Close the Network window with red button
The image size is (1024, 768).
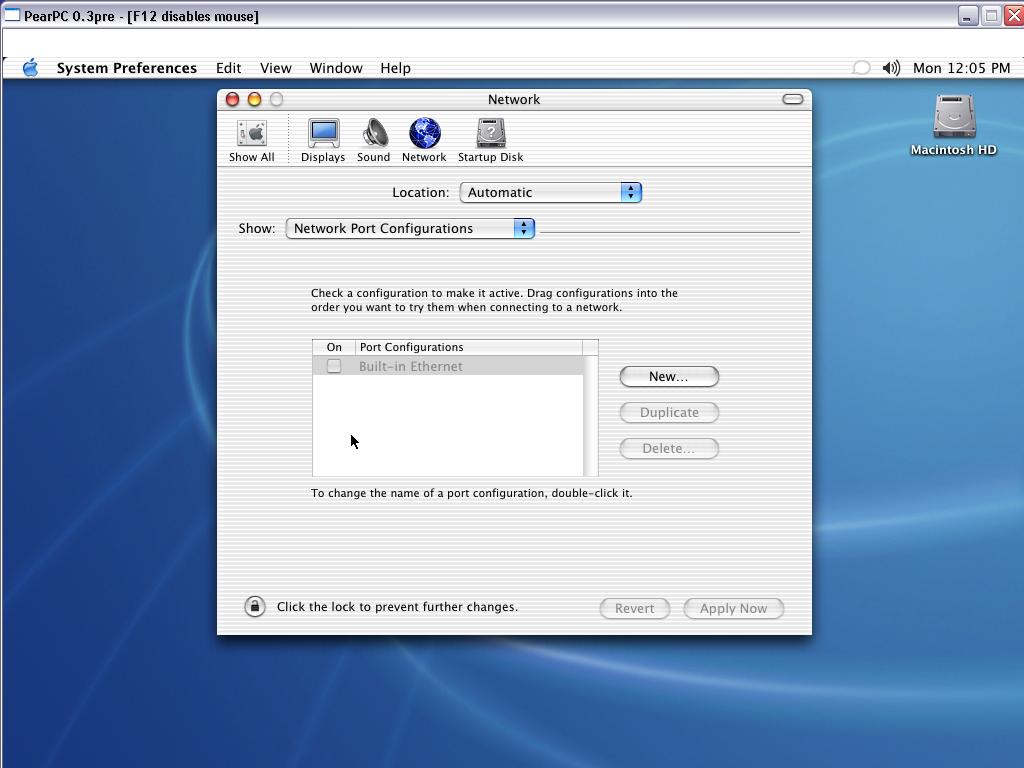(232, 99)
